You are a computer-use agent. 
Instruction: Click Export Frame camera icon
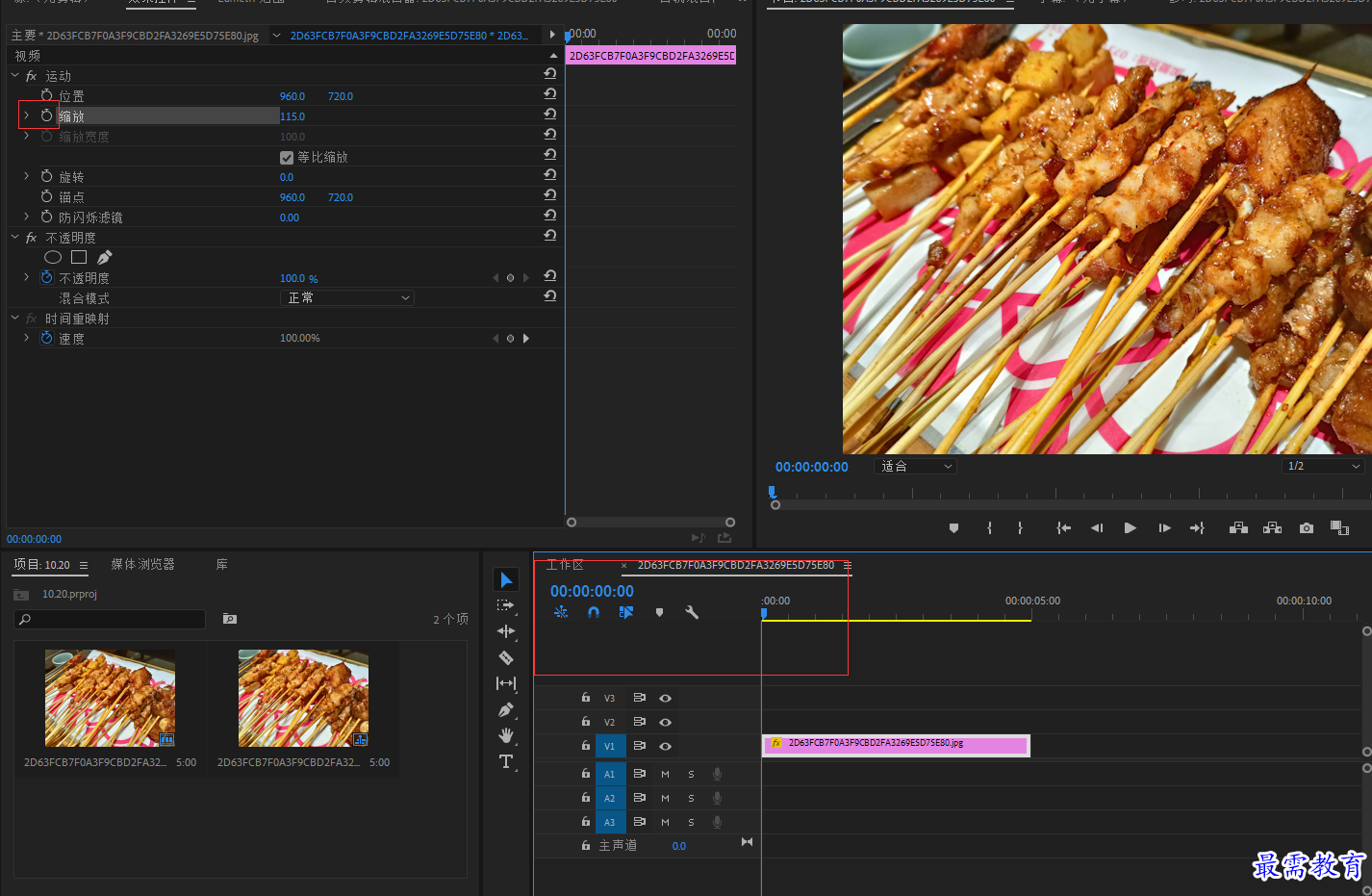1306,527
